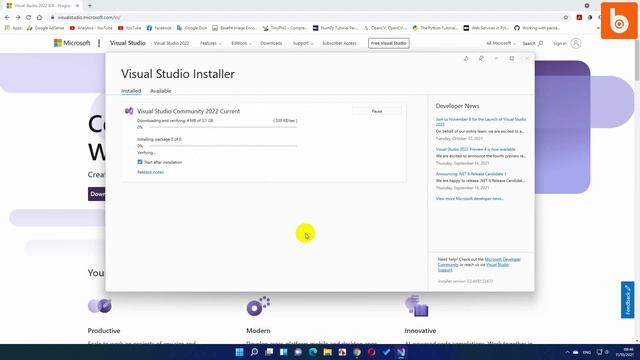Image resolution: width=640 pixels, height=360 pixels.
Task: Pause the Visual Studio Community installation
Action: [x=377, y=111]
